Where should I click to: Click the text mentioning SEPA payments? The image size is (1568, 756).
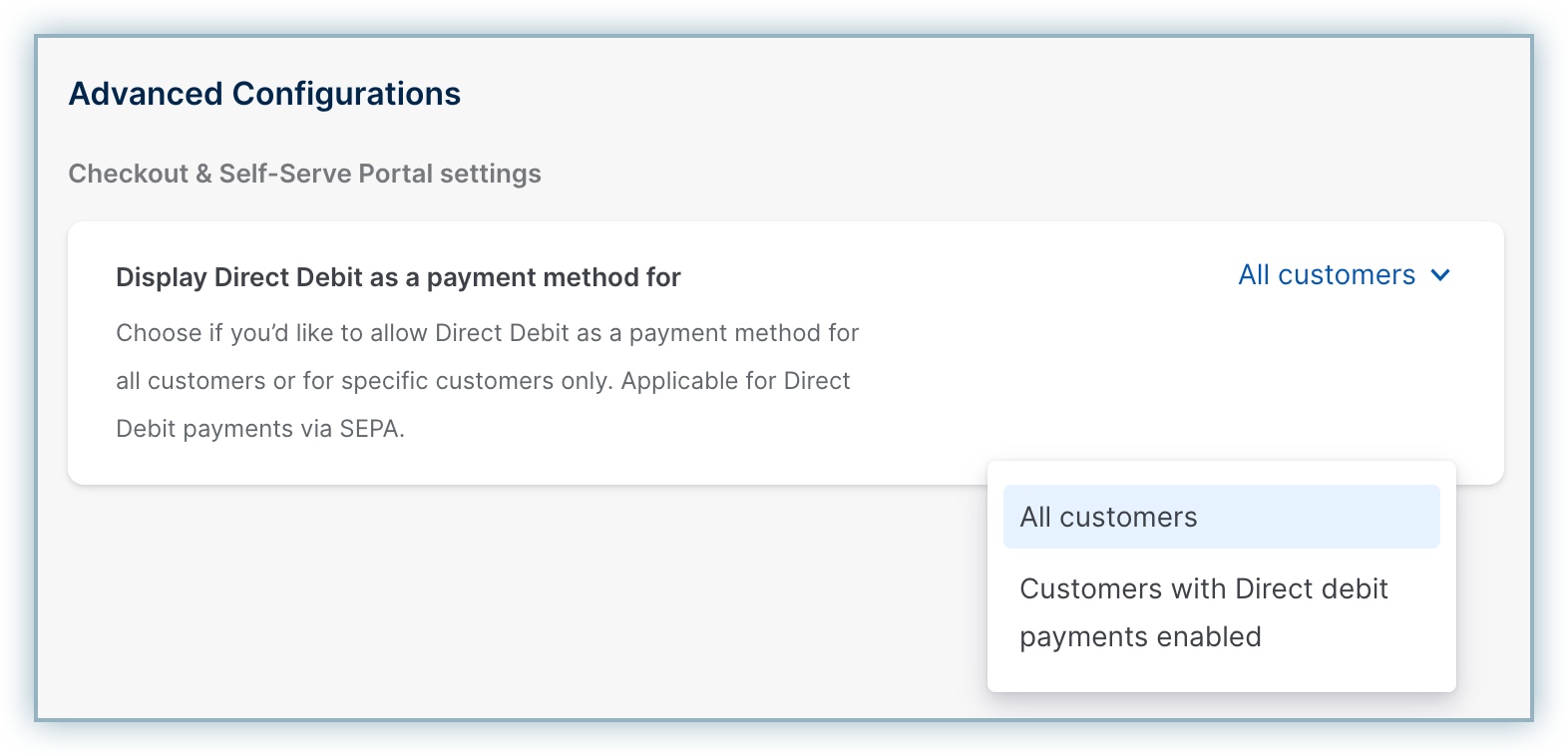pos(260,429)
